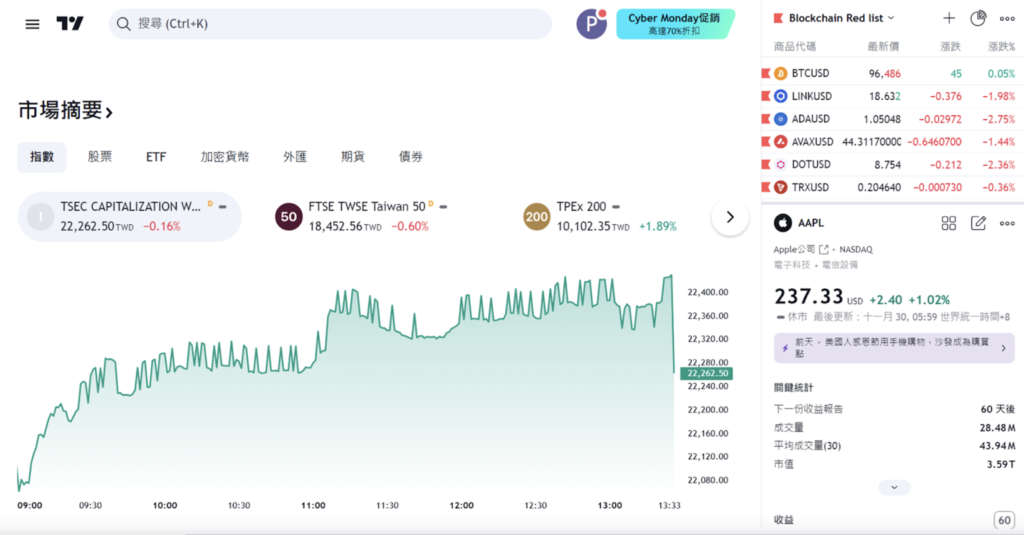Viewport: 1024px width, 535px height.
Task: Click the AAPL price 237.33
Action: coord(808,297)
